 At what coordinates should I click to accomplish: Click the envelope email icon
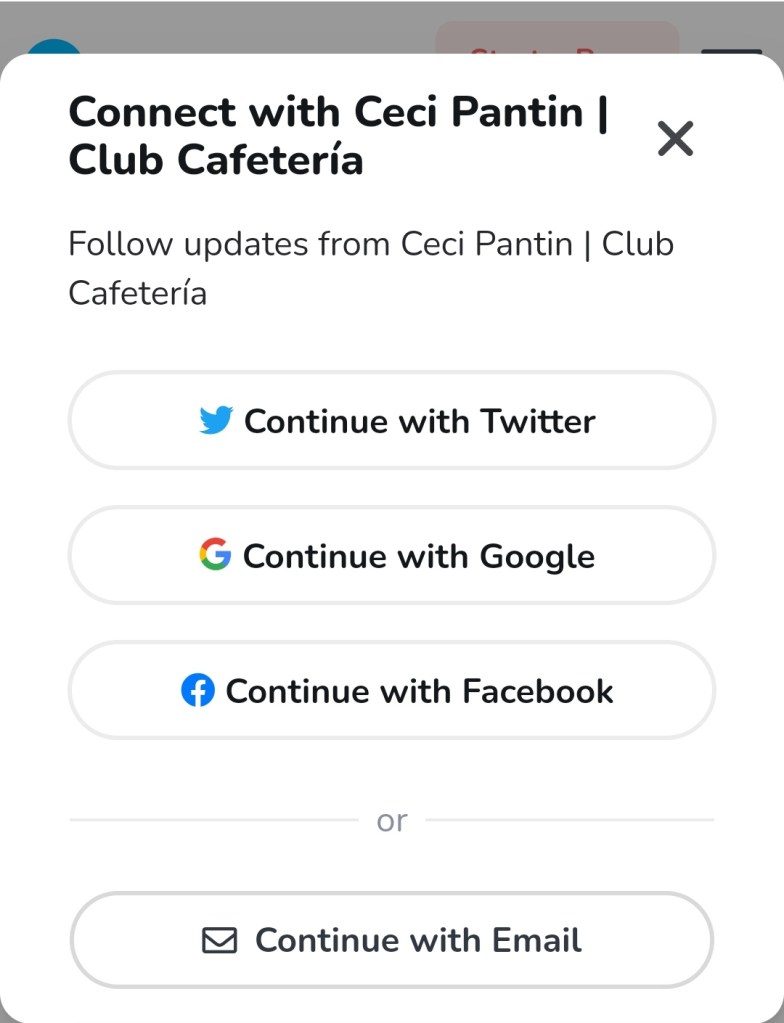tap(220, 940)
